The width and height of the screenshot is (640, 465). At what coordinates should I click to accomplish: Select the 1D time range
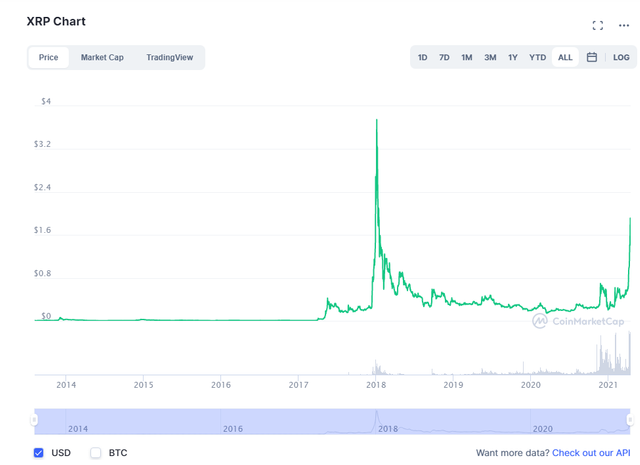click(422, 57)
